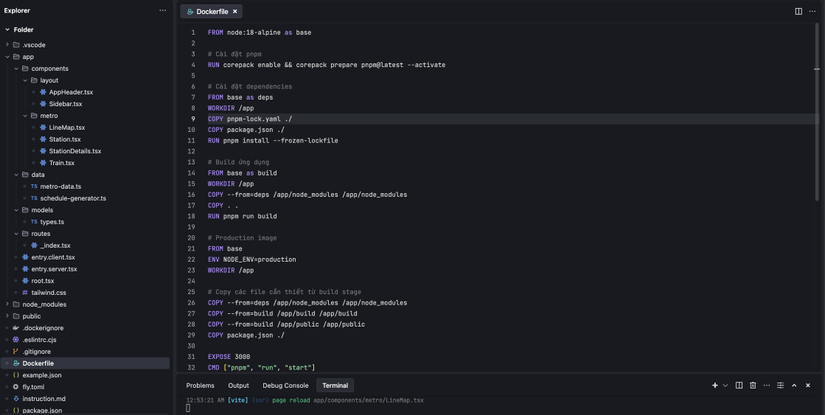825x415 pixels.
Task: Close the Dockerfile editor tab
Action: click(x=235, y=11)
